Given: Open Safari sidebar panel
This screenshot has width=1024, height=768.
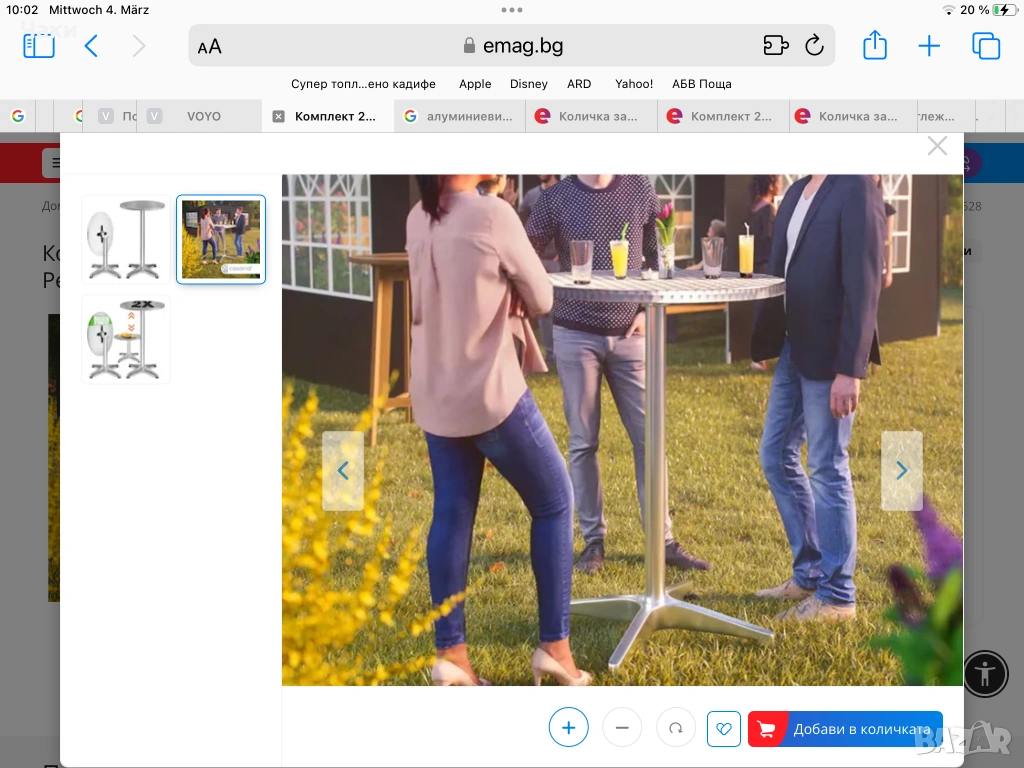Looking at the screenshot, I should tap(39, 46).
